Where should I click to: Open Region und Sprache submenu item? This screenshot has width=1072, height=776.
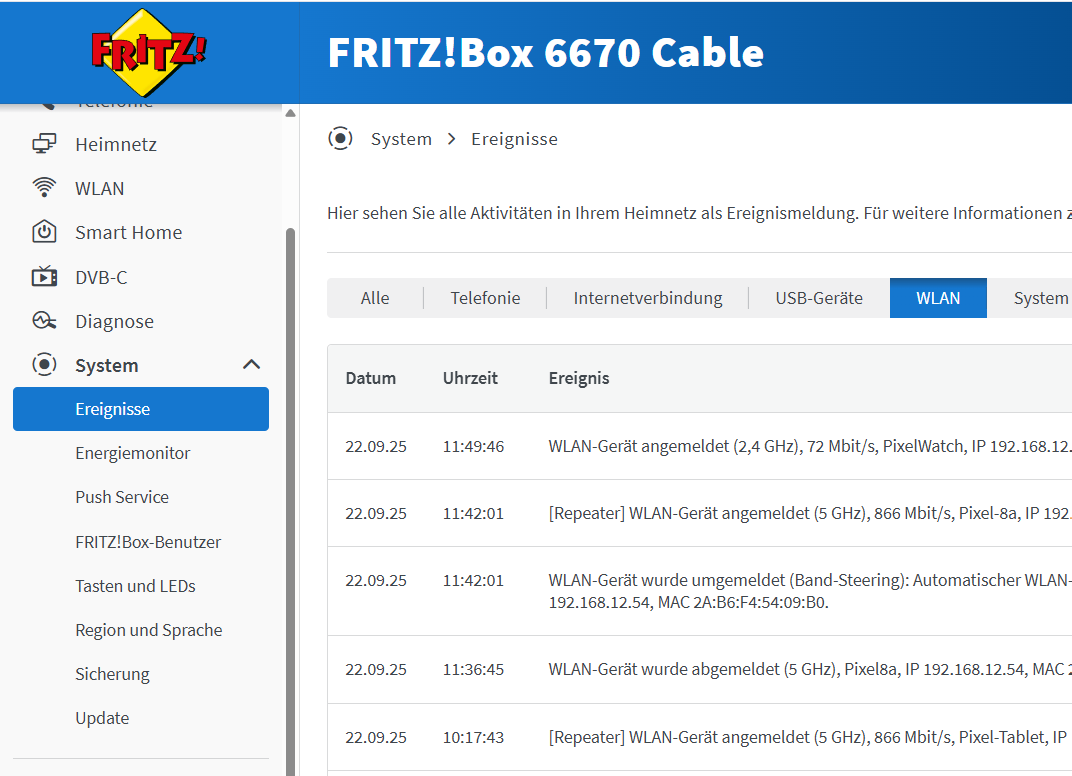tap(148, 630)
